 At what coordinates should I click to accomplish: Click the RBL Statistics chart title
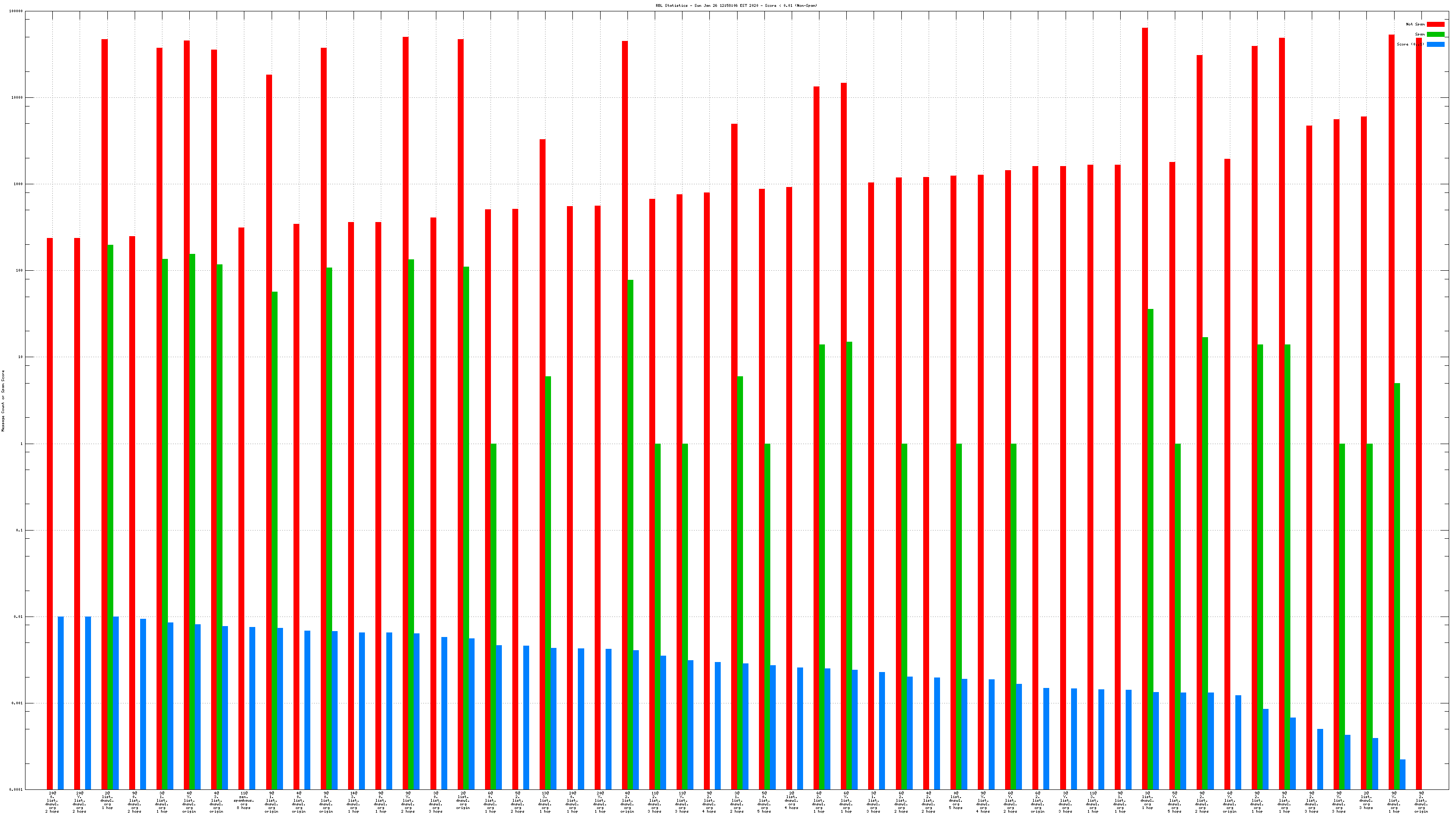pos(736,5)
